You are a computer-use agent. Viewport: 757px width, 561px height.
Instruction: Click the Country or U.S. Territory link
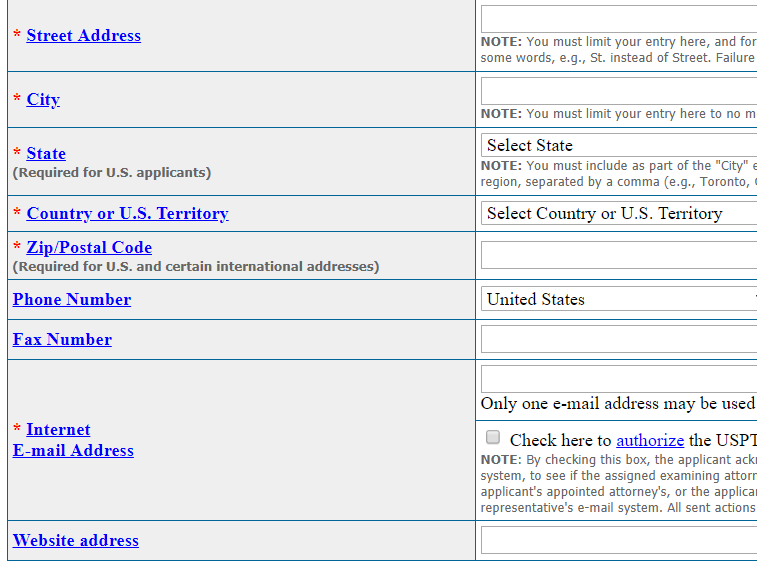127,214
